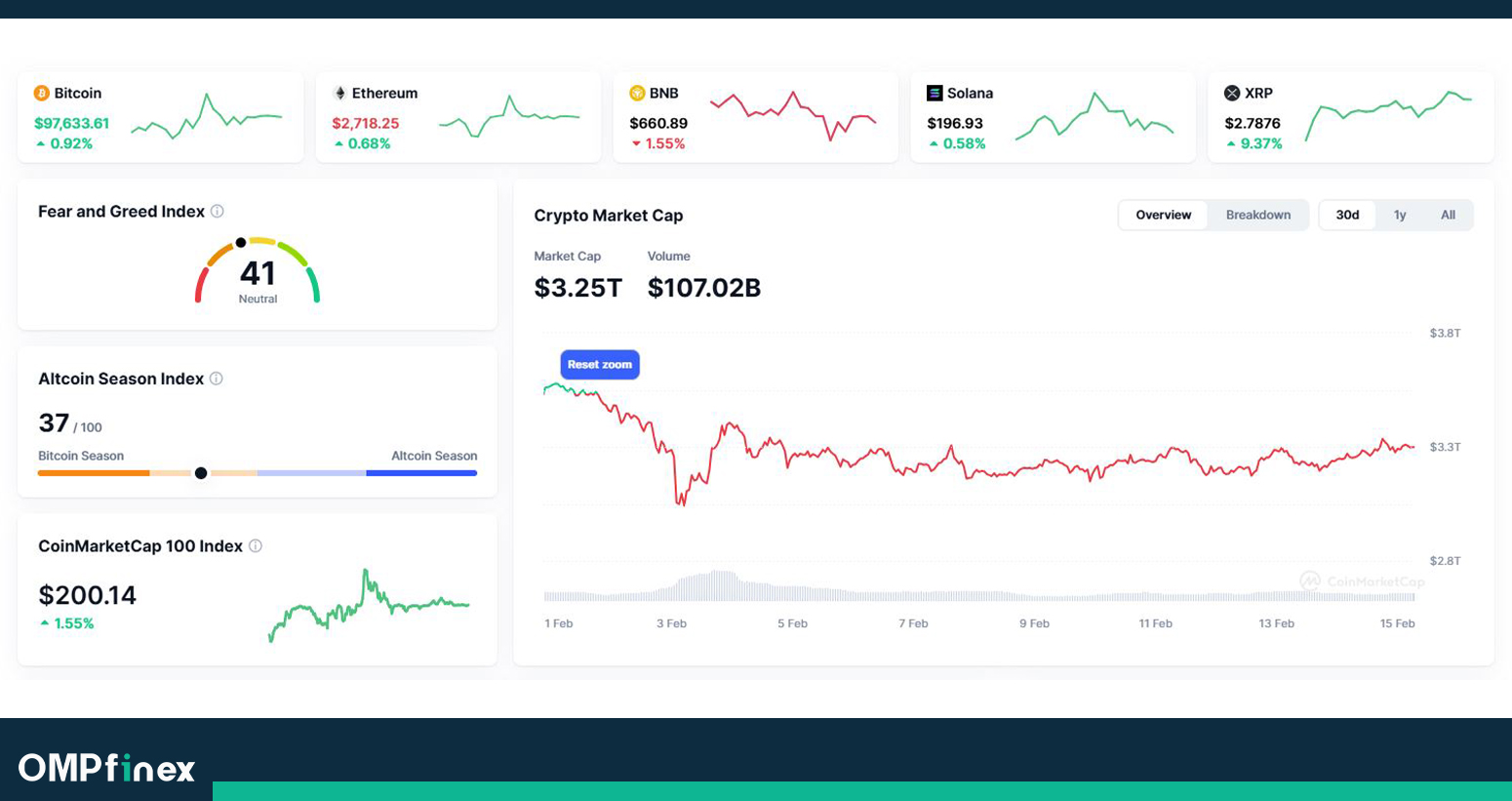1512x801 pixels.
Task: Select the 1y time range
Action: [x=1400, y=216]
